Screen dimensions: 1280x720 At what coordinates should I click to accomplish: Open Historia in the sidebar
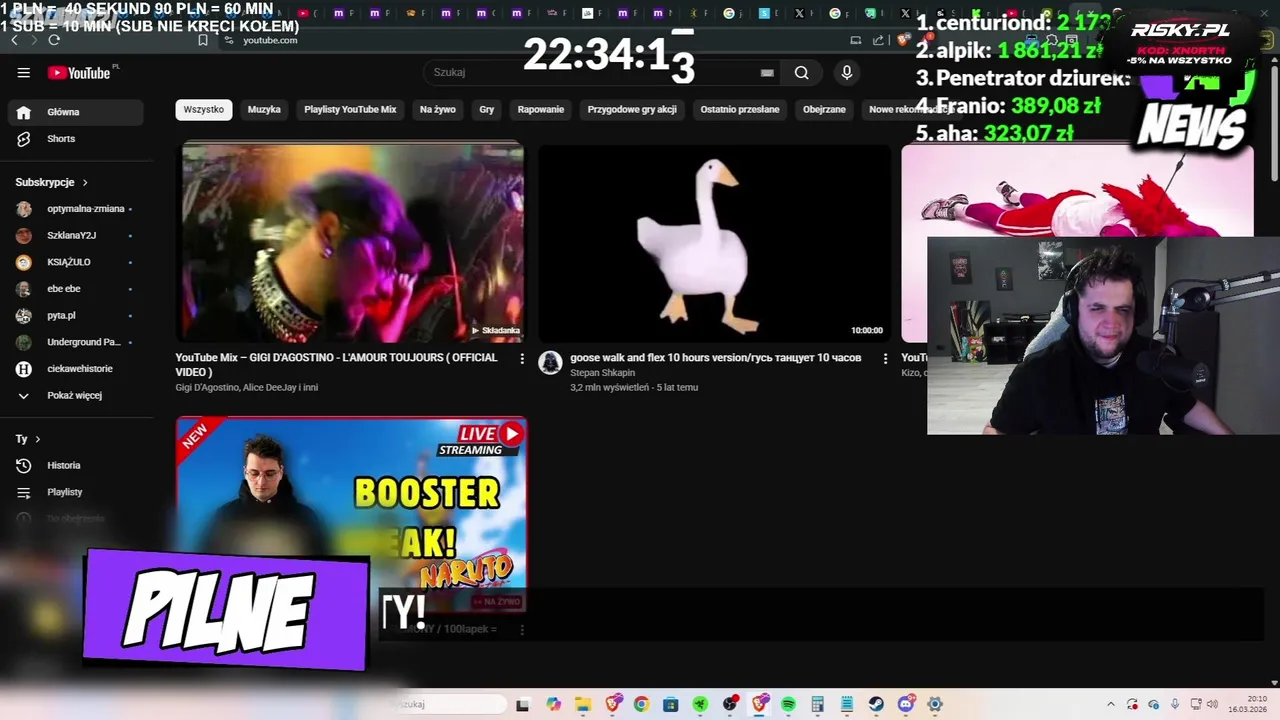pos(76,465)
